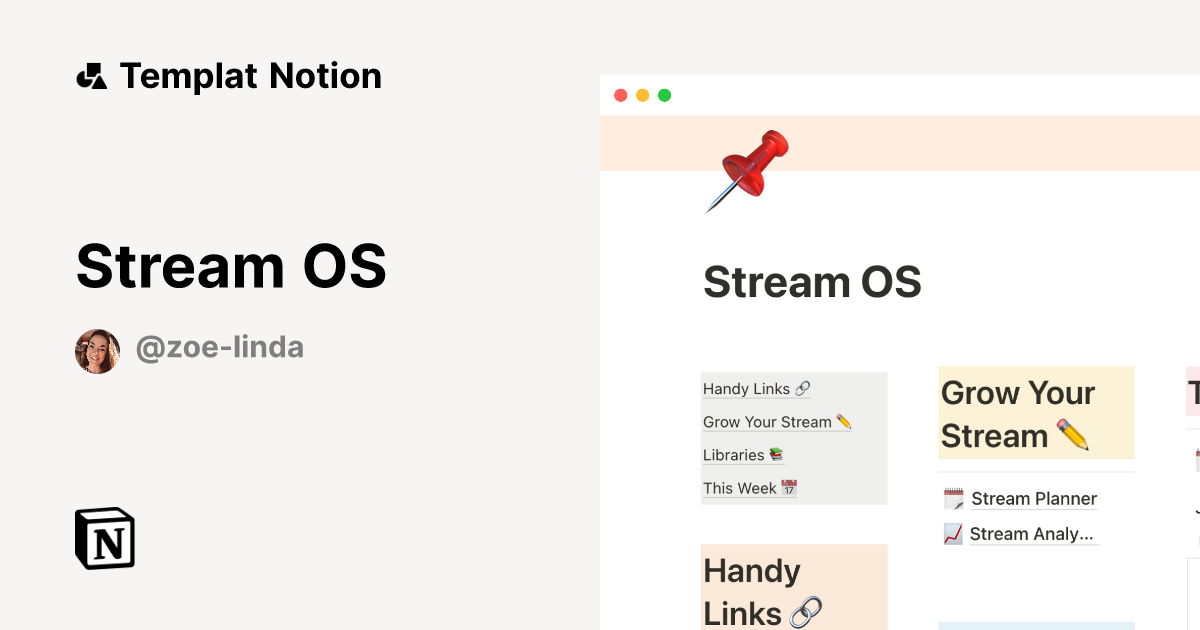
Task: Open the Stream Planner page
Action: pyautogui.click(x=1033, y=497)
